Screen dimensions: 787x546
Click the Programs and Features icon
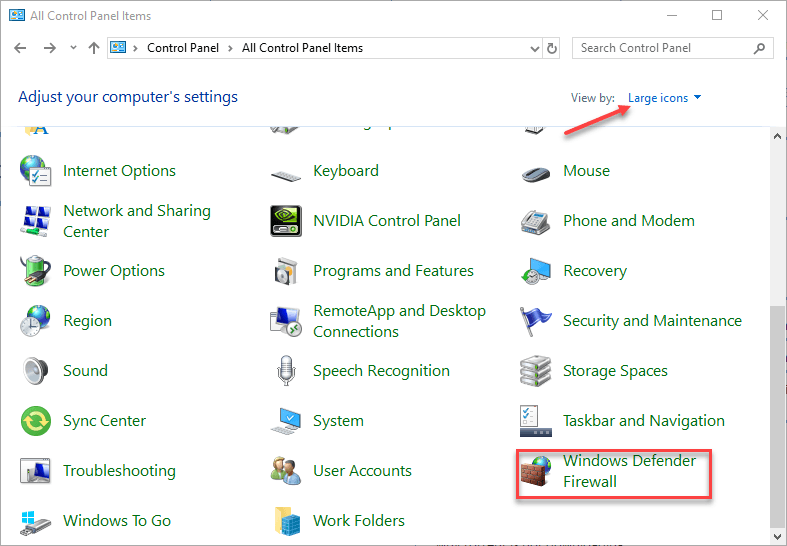point(286,271)
